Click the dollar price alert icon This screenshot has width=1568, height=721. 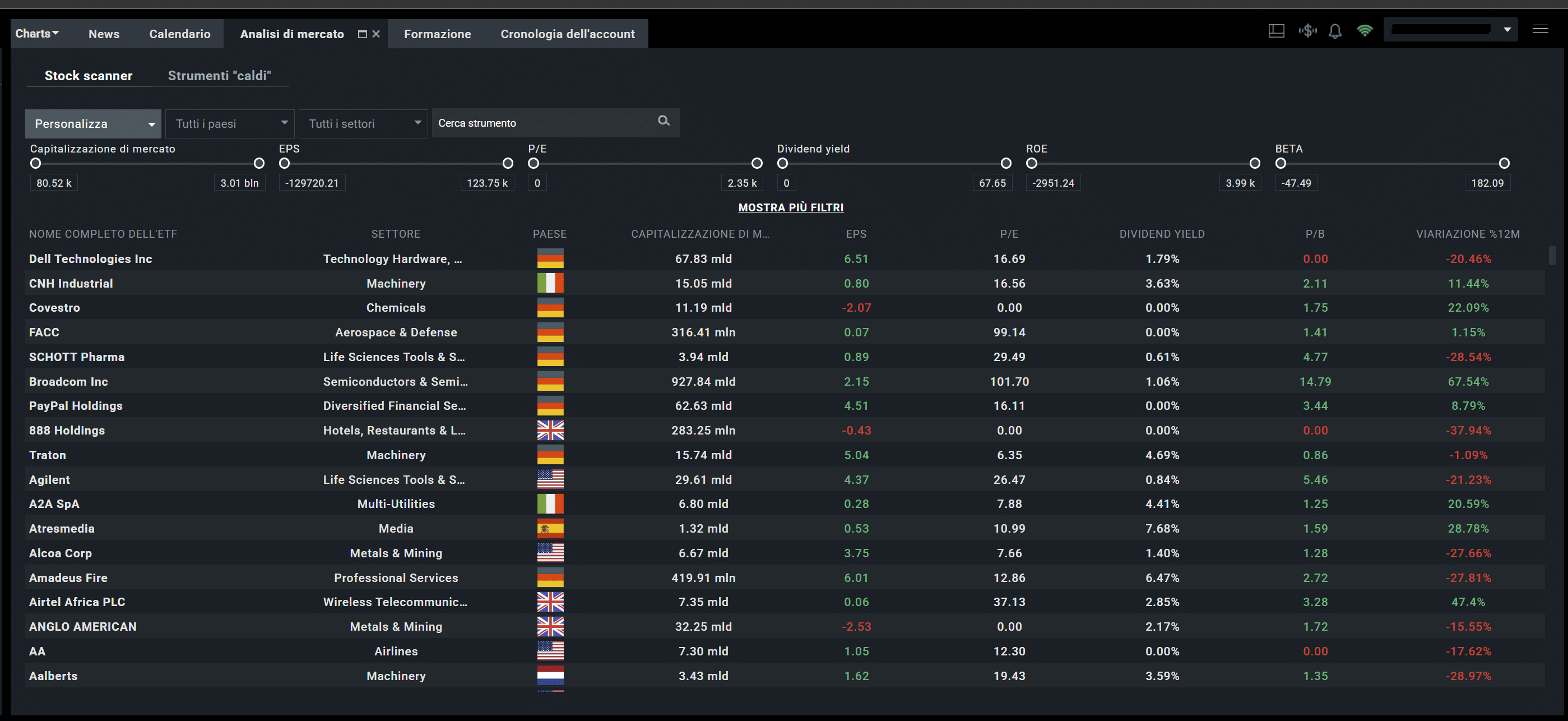click(1307, 30)
